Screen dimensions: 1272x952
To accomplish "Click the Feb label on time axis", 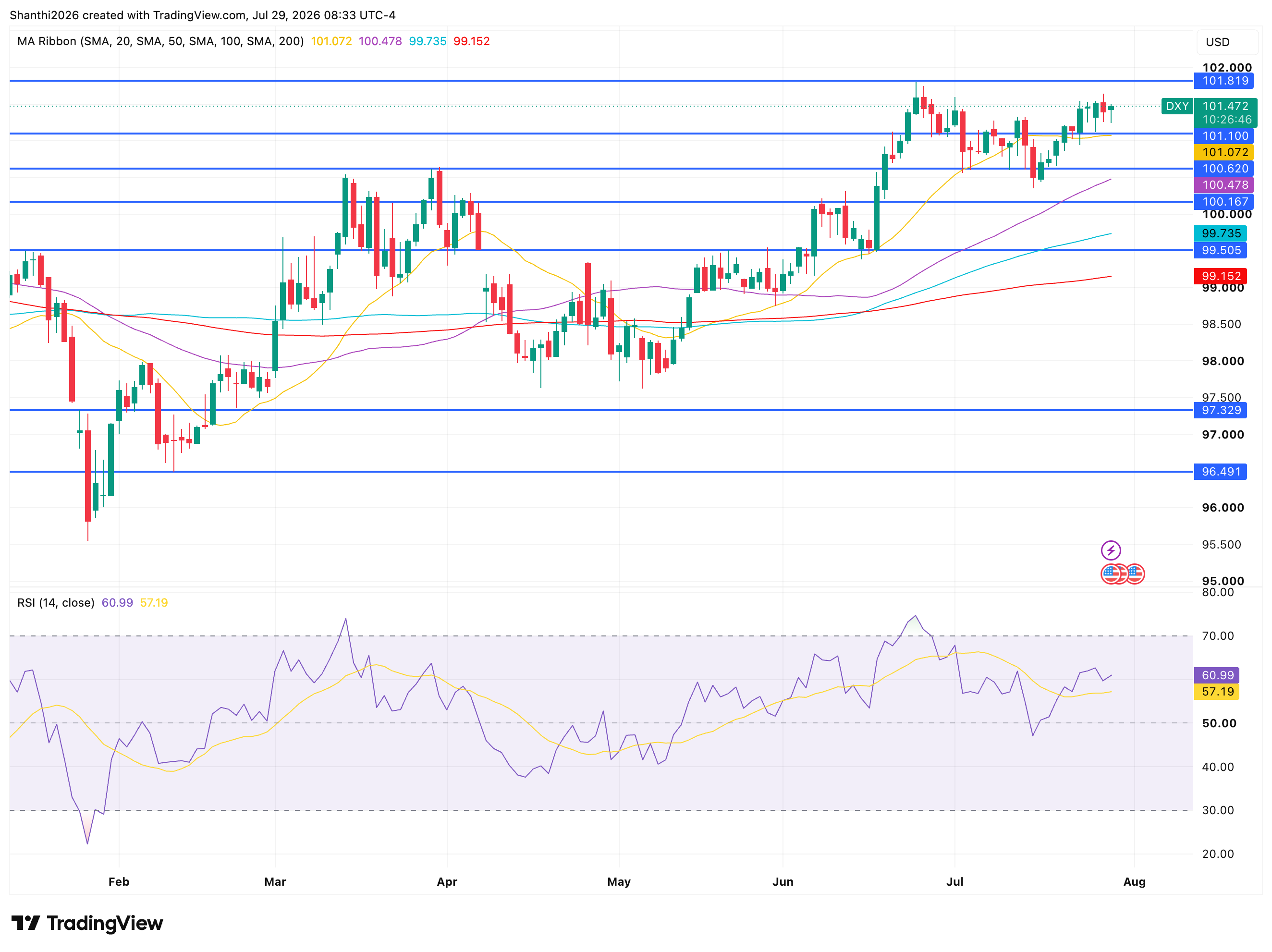I will 119,881.
